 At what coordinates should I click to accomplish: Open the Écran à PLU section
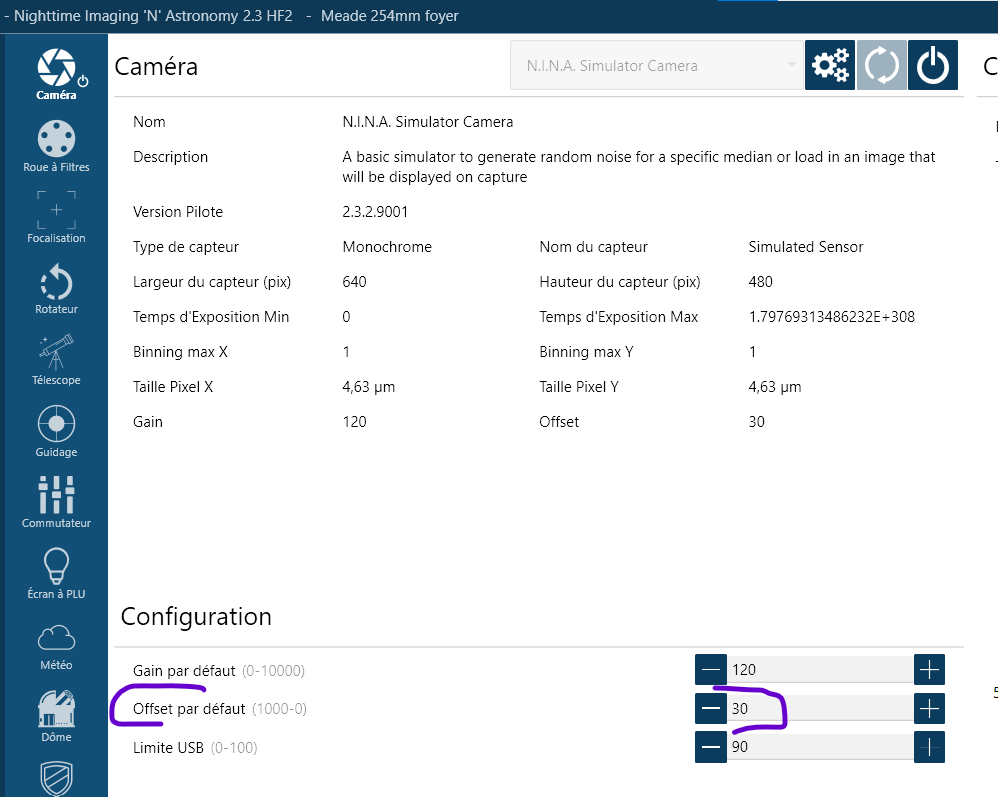coord(56,572)
